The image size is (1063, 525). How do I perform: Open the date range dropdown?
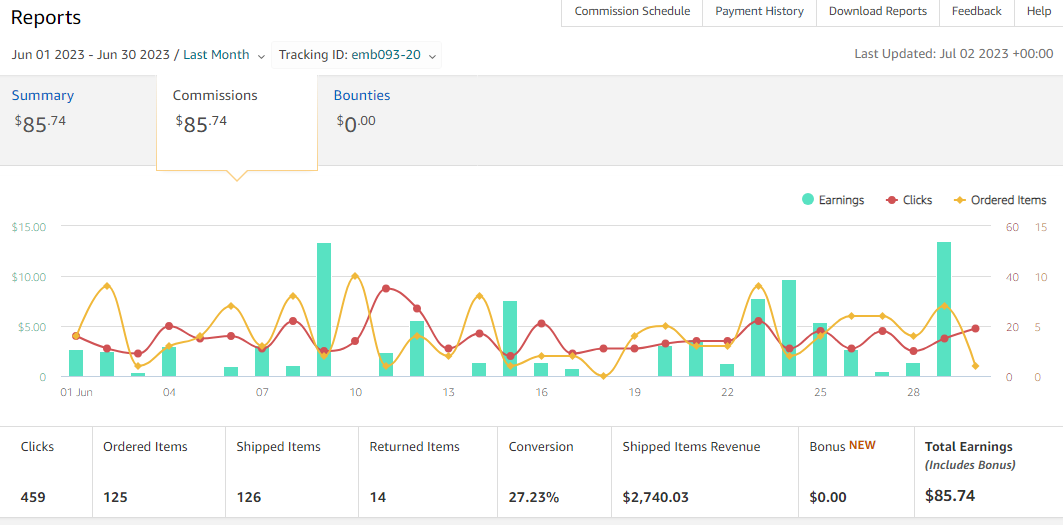(x=138, y=55)
